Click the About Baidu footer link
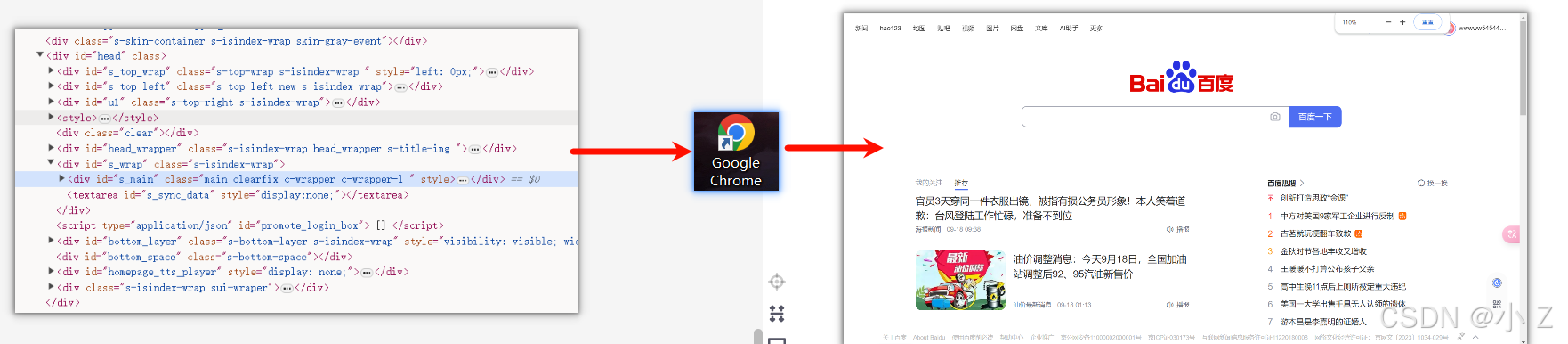Screen dimensions: 1568x344 tap(929, 338)
